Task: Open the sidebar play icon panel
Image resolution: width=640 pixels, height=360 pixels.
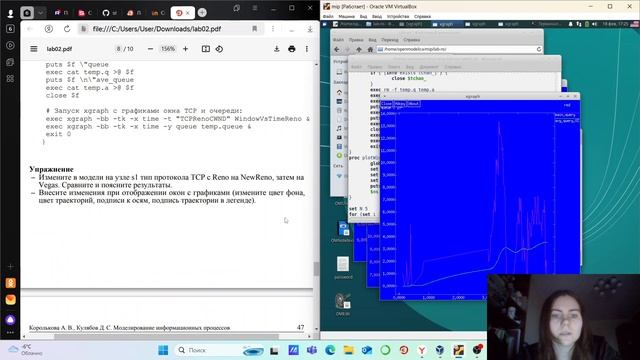Action: pyautogui.click(x=11, y=45)
